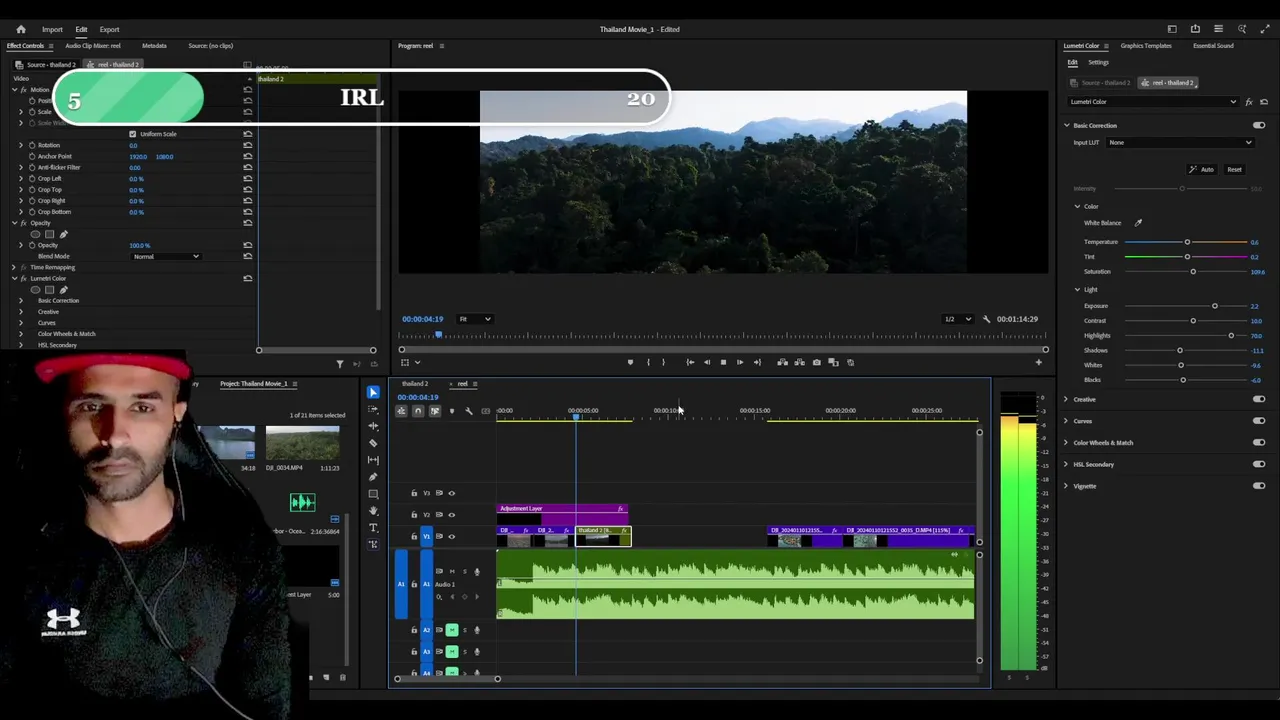Screen dimensions: 1280x720
Task: Reset the Rotation parameter
Action: (x=247, y=145)
